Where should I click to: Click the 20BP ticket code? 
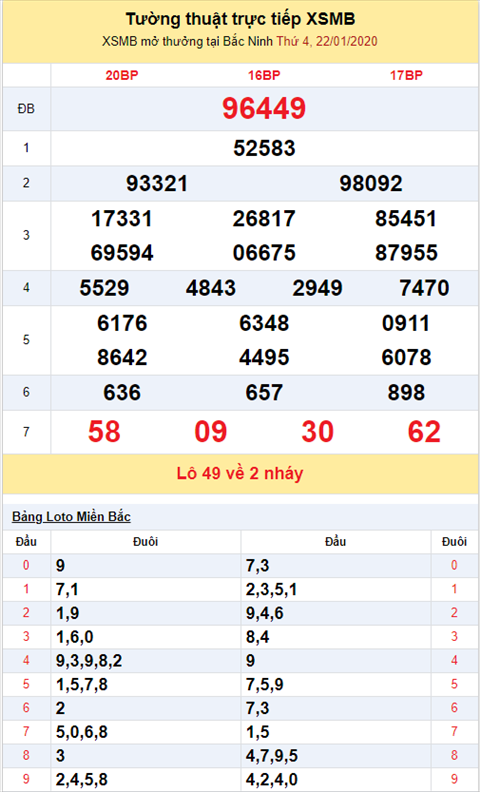(122, 76)
